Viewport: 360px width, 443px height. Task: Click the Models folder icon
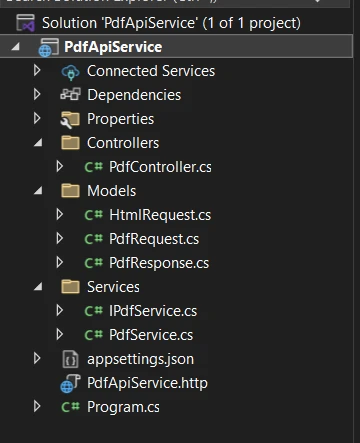tap(70, 191)
